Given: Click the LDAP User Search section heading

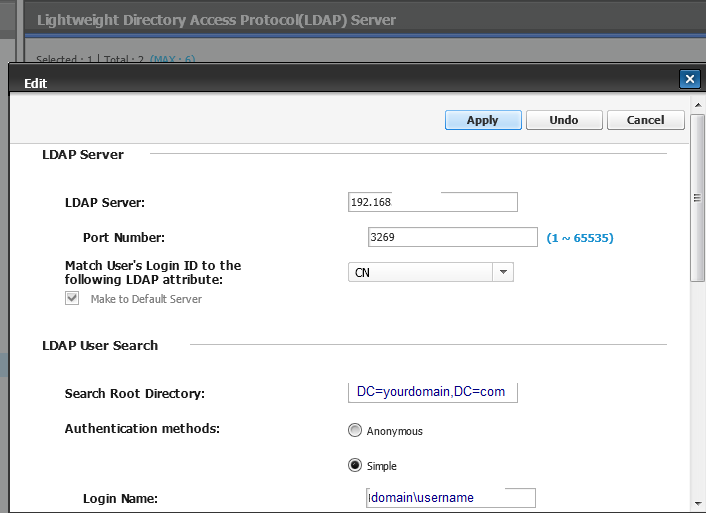Looking at the screenshot, I should 100,345.
